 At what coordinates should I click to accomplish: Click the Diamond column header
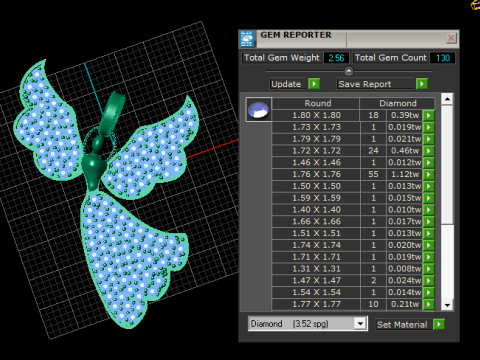coord(398,103)
